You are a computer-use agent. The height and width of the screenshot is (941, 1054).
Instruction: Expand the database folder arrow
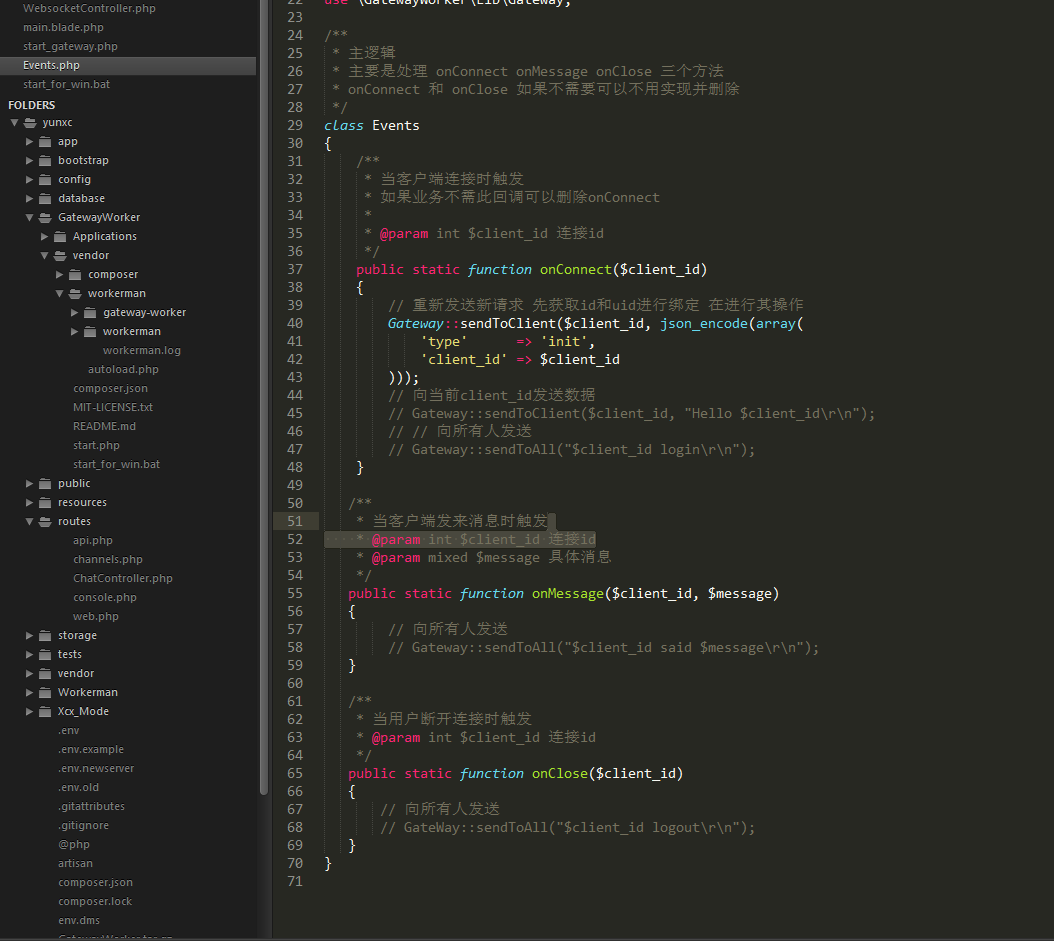tap(29, 198)
